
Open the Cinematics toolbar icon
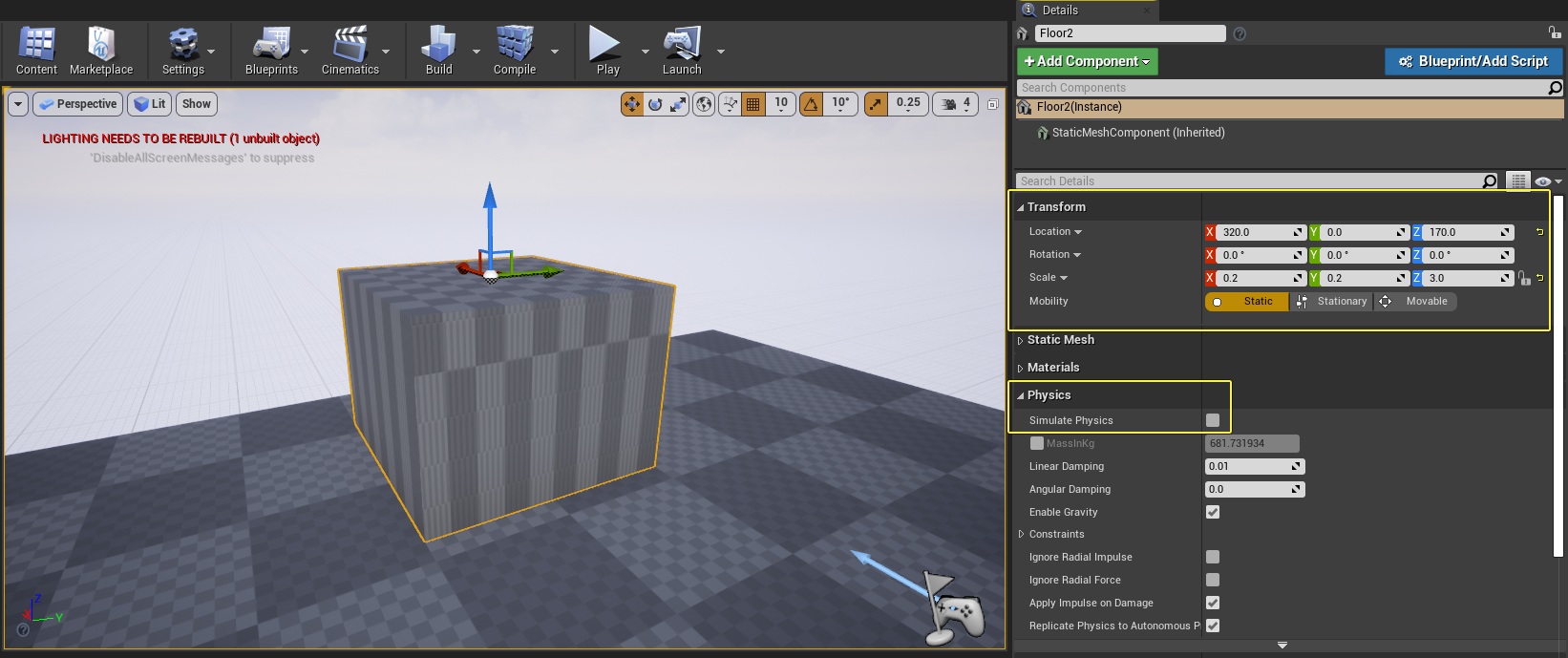coord(350,52)
